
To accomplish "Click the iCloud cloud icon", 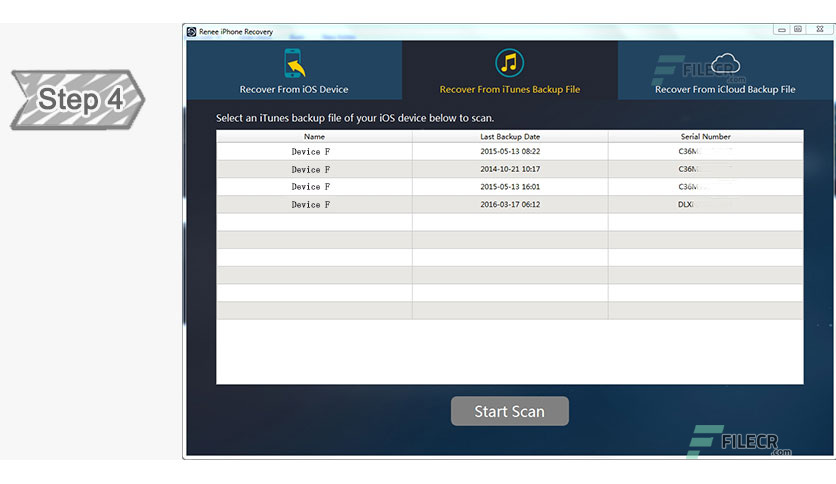I will click(x=726, y=62).
